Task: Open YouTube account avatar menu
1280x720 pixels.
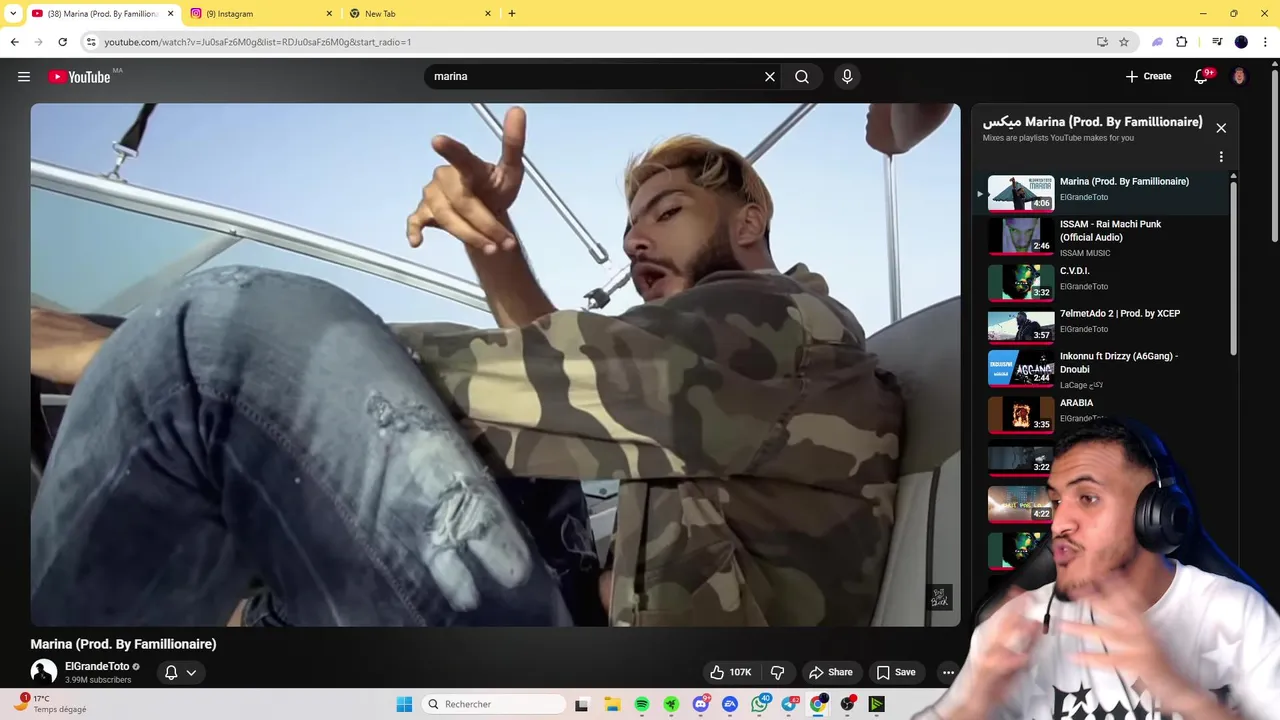Action: [1239, 76]
